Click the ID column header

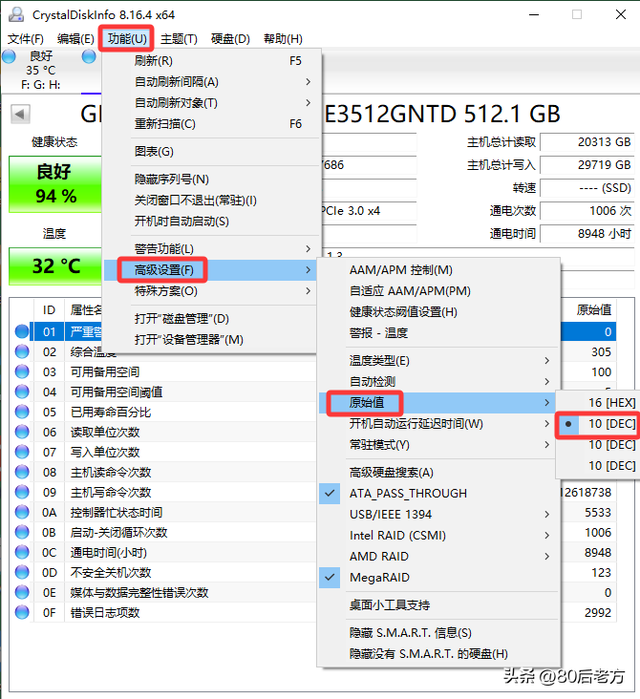[49, 310]
